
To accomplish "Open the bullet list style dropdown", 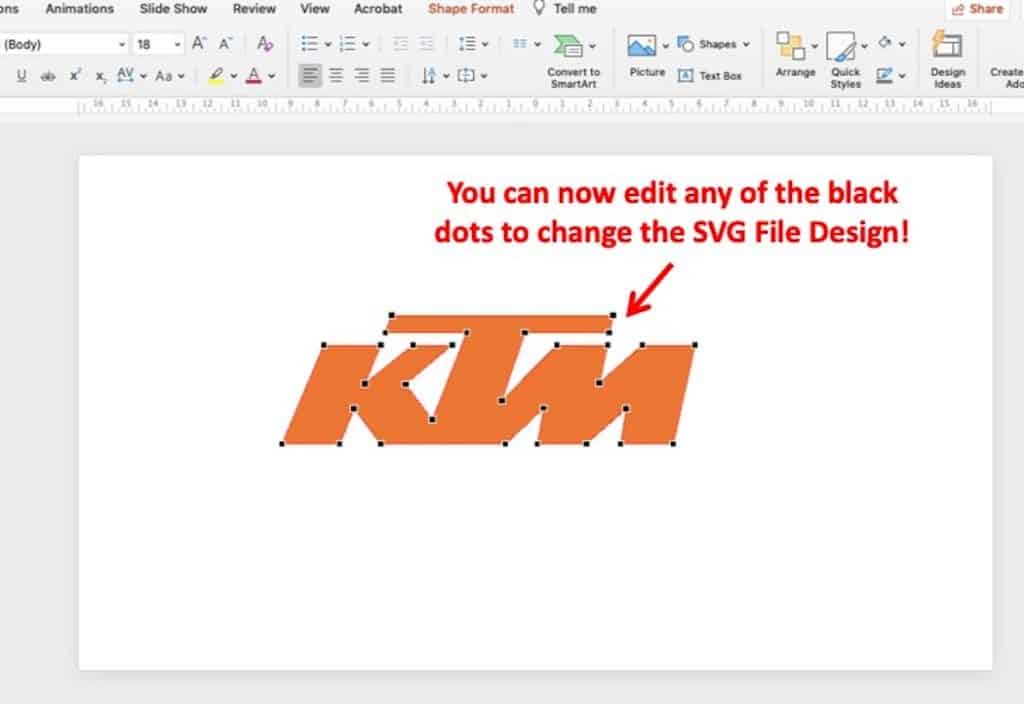I will click(327, 44).
